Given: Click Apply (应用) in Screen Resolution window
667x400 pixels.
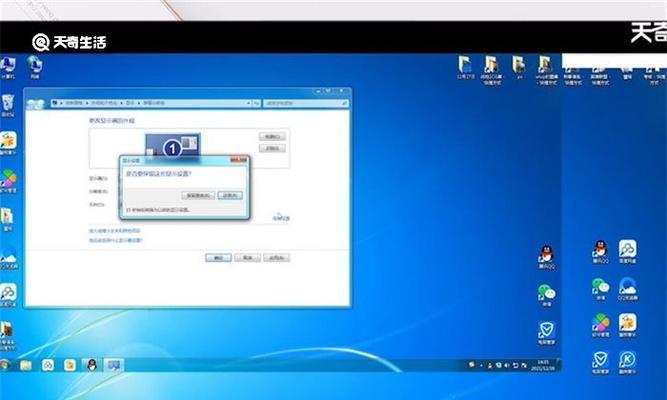Looking at the screenshot, I should point(276,257).
